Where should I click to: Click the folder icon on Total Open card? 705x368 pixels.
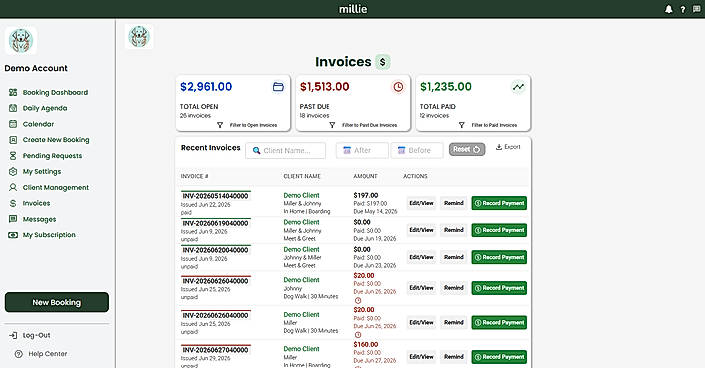[x=278, y=87]
